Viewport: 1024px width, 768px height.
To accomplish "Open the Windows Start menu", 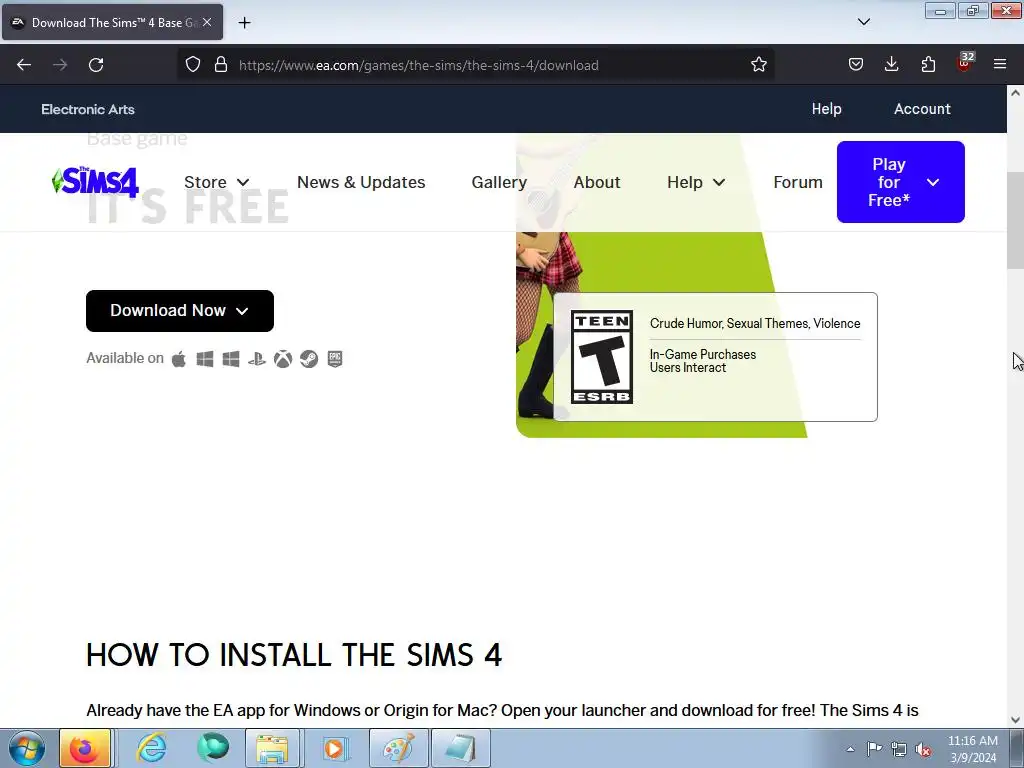I will [27, 748].
